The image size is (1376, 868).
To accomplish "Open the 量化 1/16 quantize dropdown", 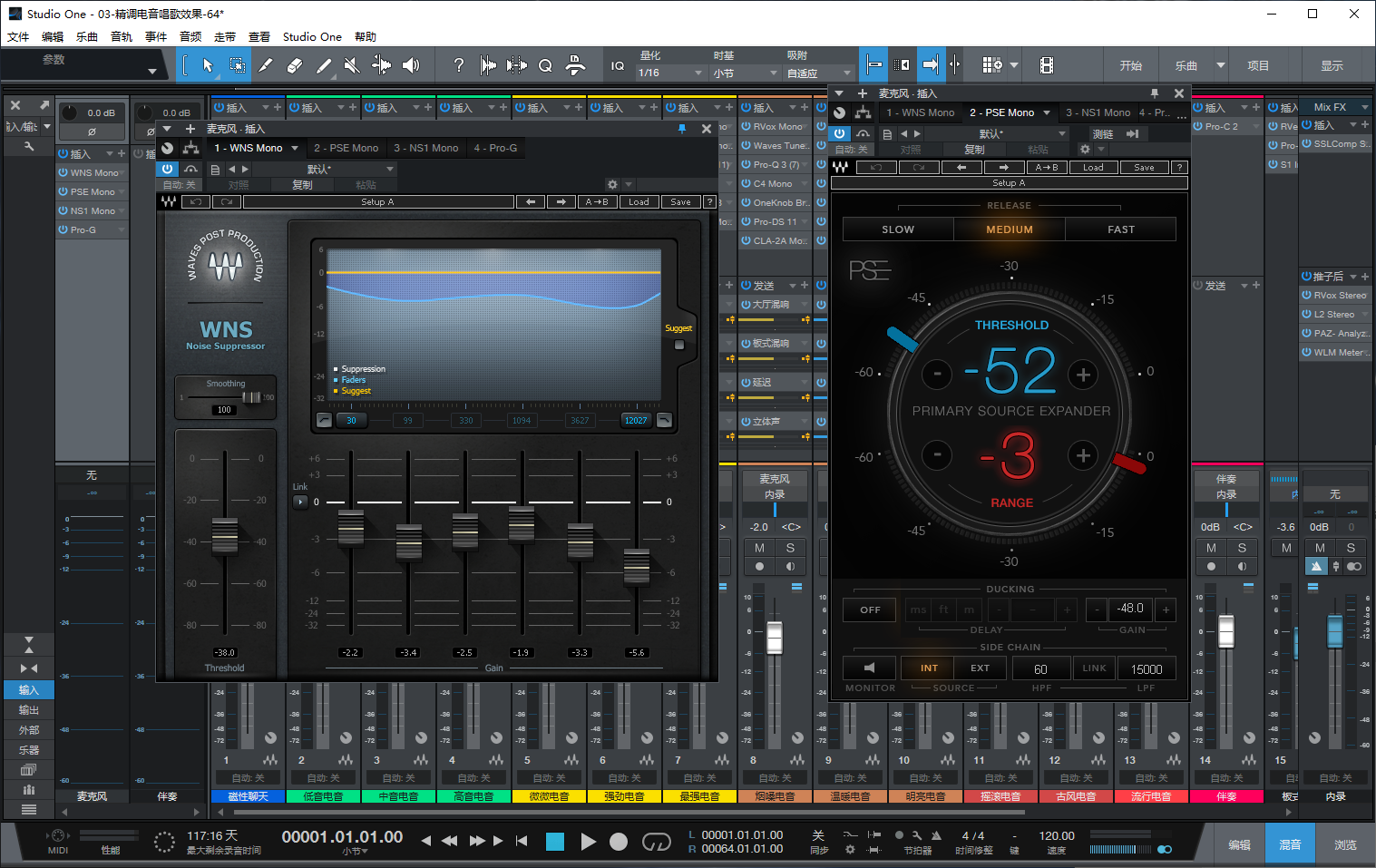I will (671, 73).
